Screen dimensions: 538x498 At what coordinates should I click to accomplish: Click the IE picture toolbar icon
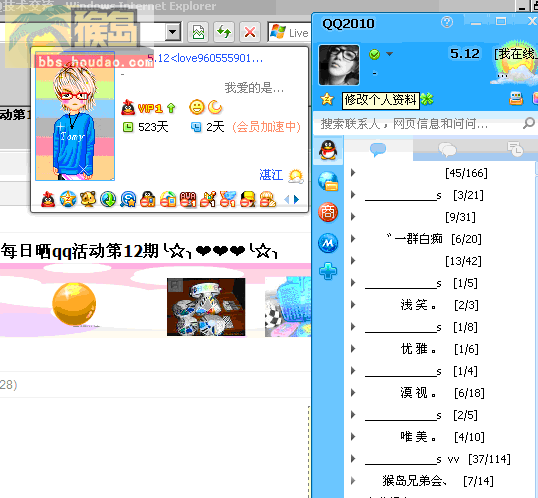pos(198,33)
